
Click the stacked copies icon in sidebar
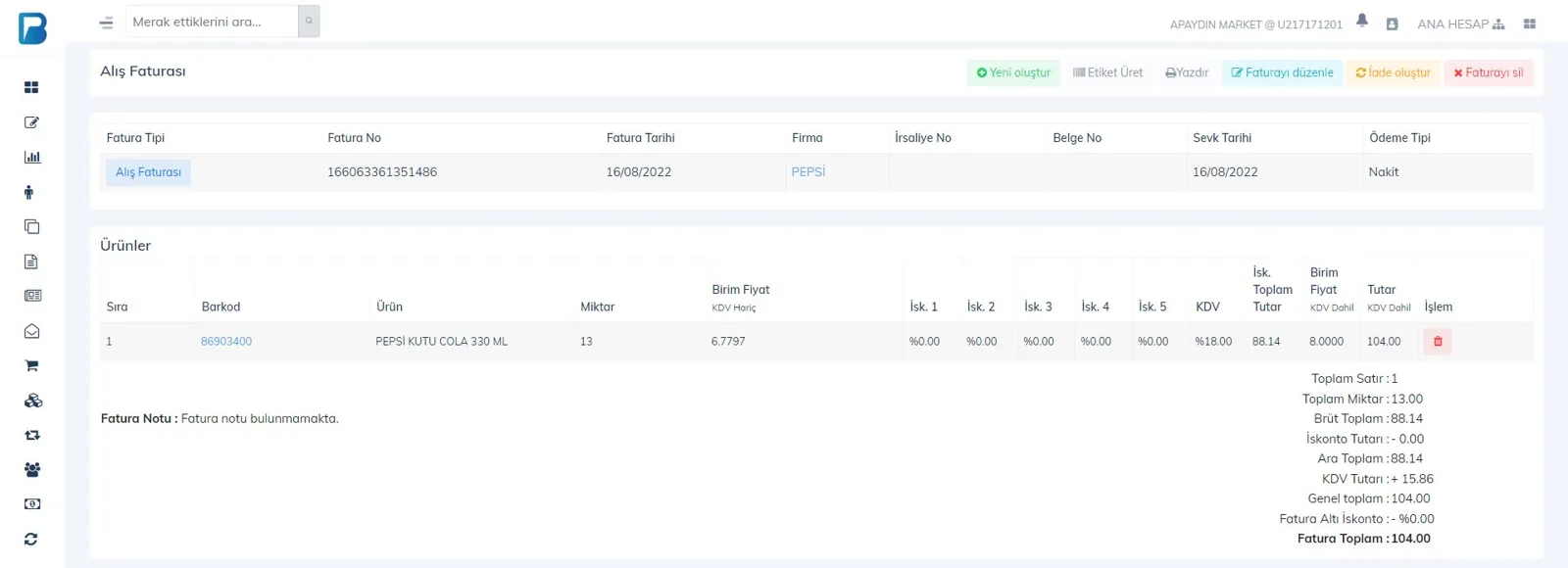coord(31,226)
